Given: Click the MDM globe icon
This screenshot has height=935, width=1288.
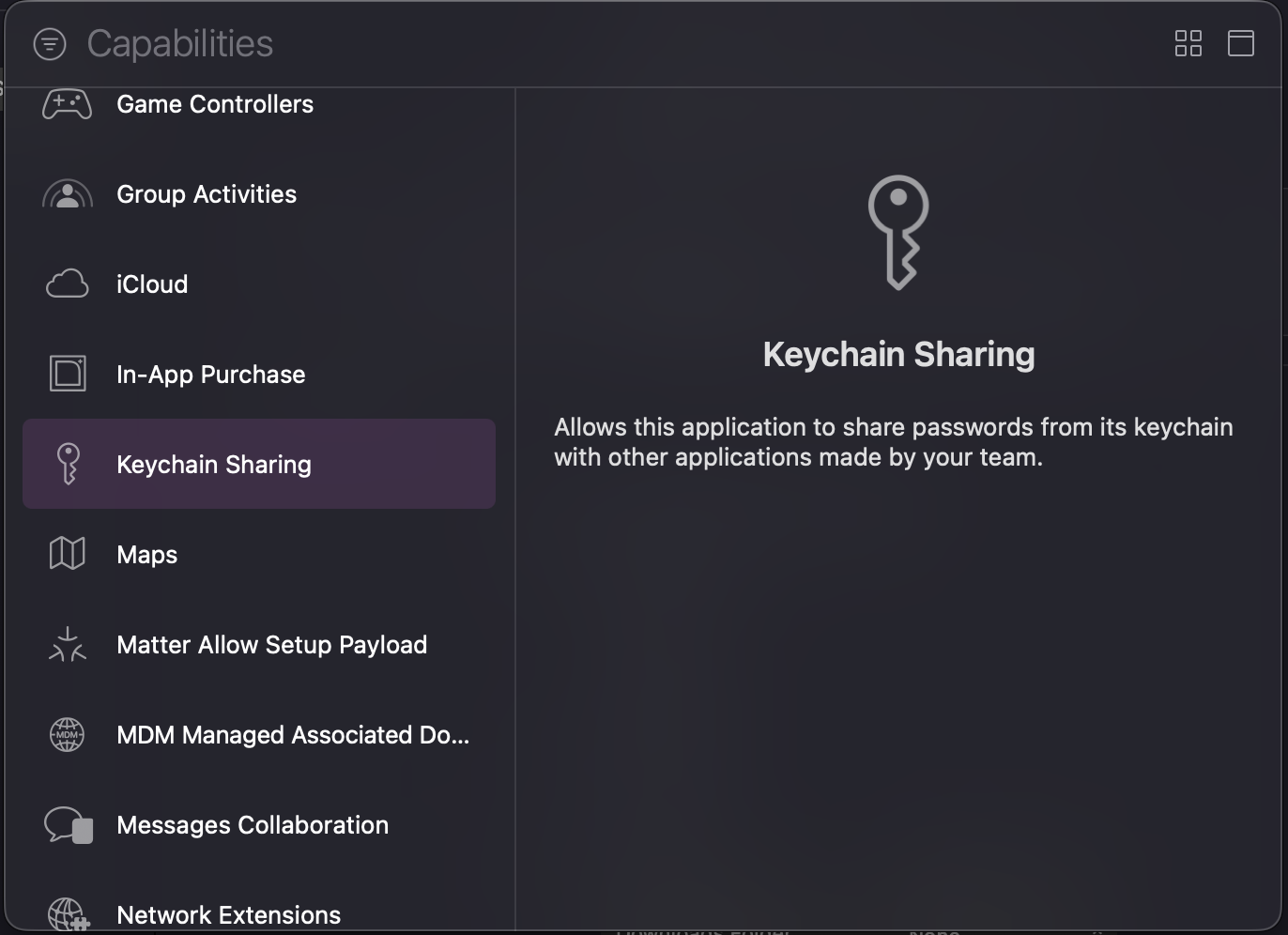Looking at the screenshot, I should coord(68,734).
